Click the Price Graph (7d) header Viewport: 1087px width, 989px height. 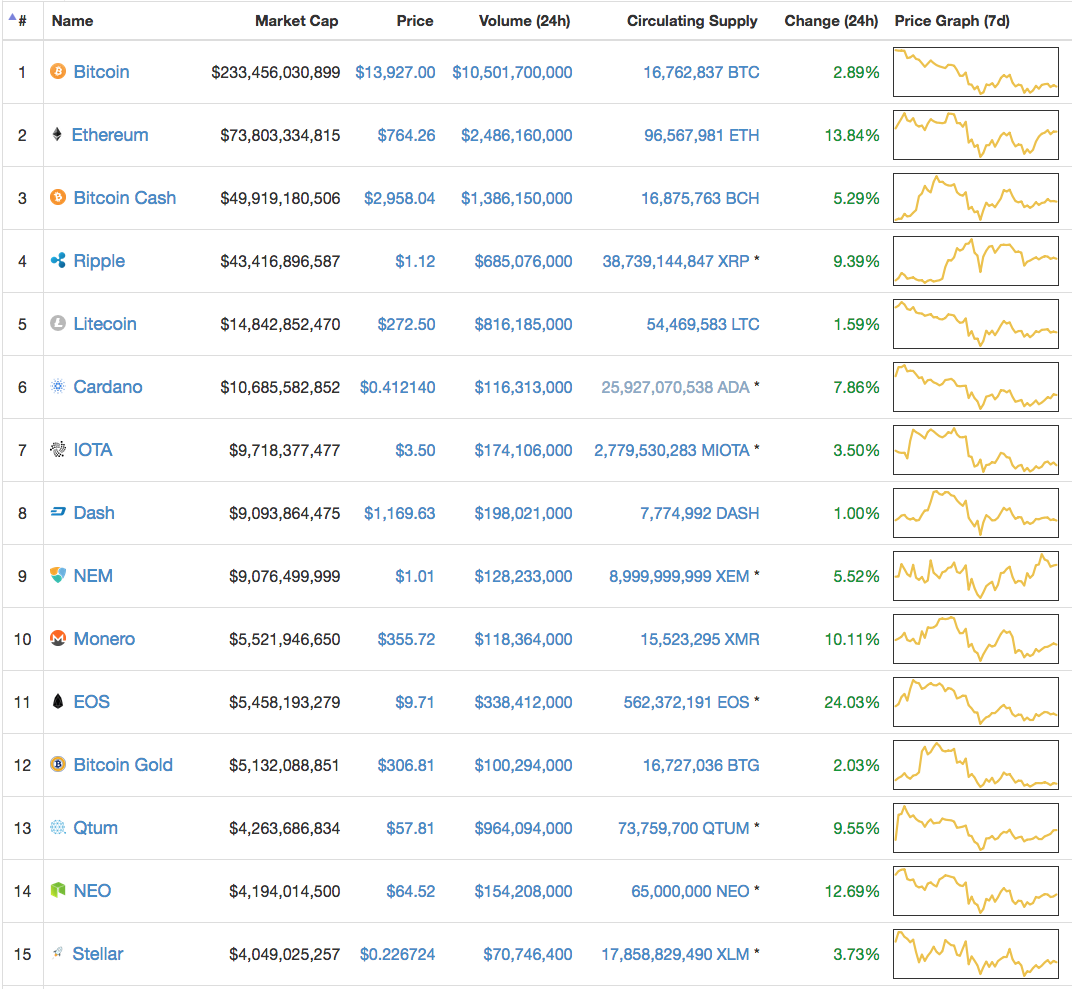point(952,21)
